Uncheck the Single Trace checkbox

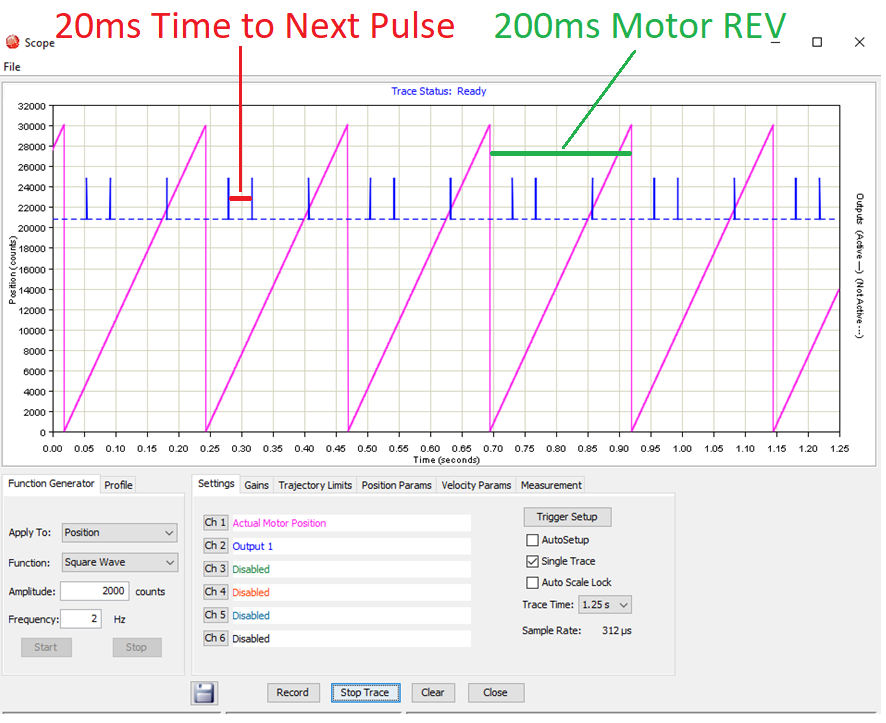tap(532, 561)
